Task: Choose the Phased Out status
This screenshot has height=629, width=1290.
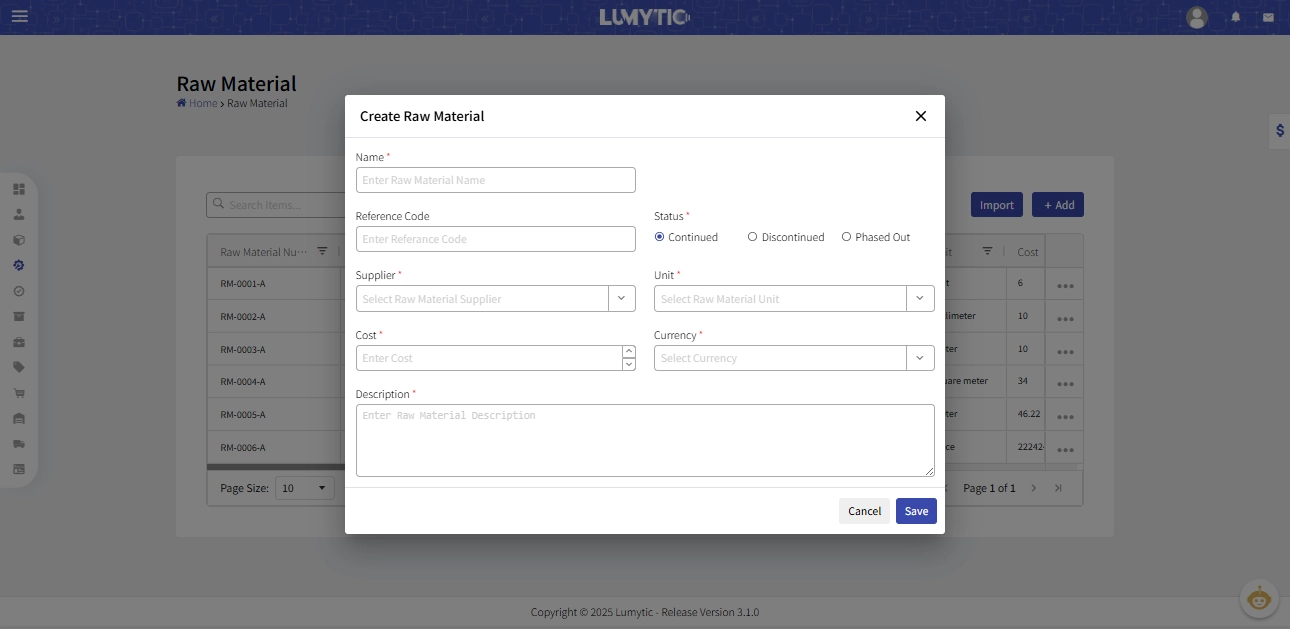Action: [847, 237]
